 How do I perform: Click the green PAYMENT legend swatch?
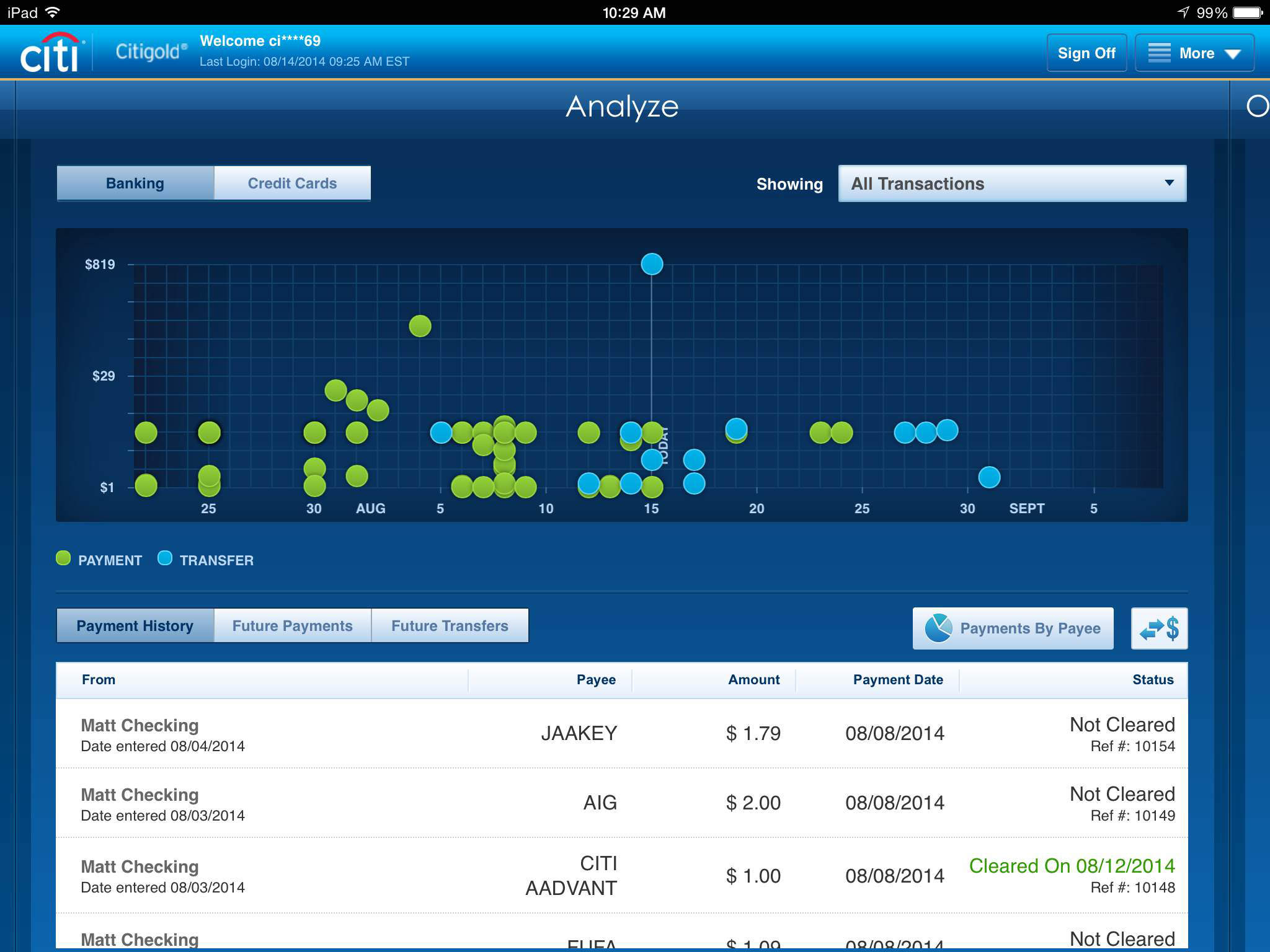pos(63,558)
